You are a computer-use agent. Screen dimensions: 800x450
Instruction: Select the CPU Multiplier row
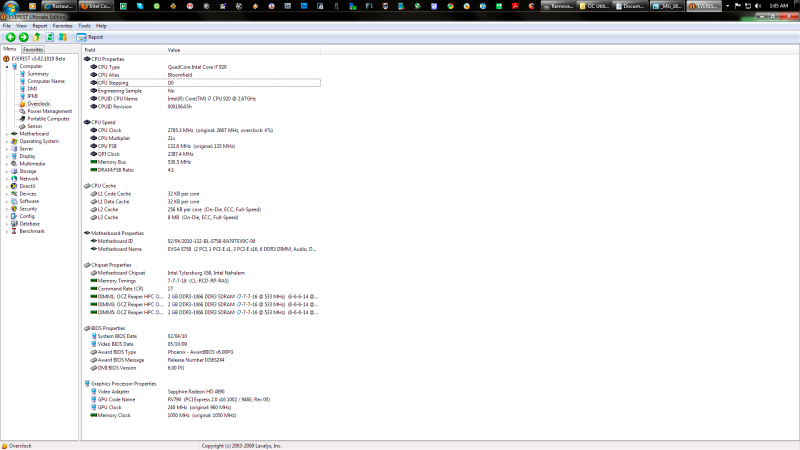click(205, 138)
